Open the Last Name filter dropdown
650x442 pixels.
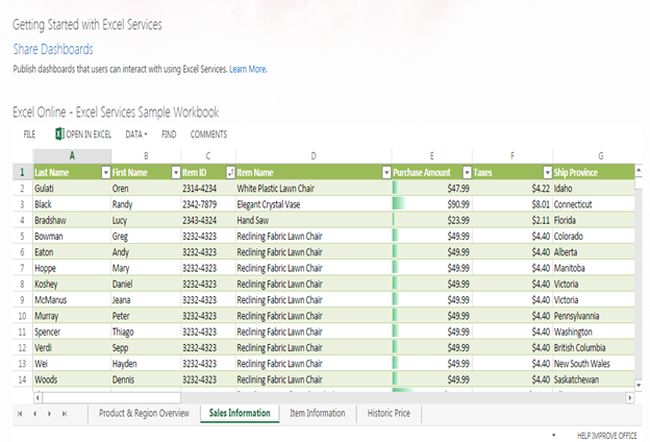[106, 172]
